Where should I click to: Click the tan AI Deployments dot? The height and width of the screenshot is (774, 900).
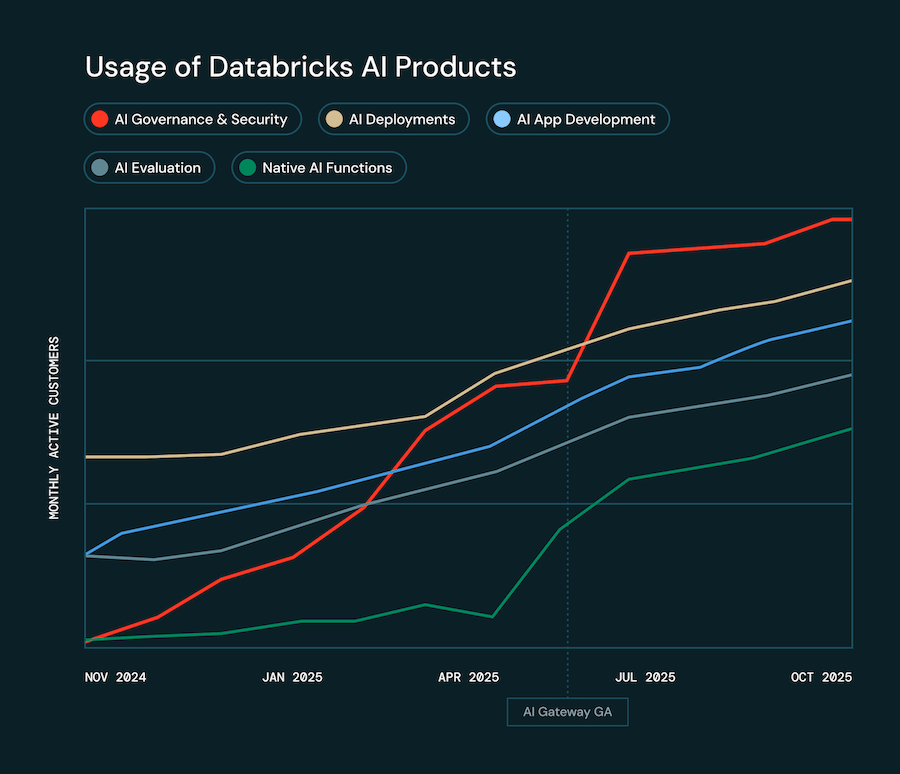click(x=335, y=119)
